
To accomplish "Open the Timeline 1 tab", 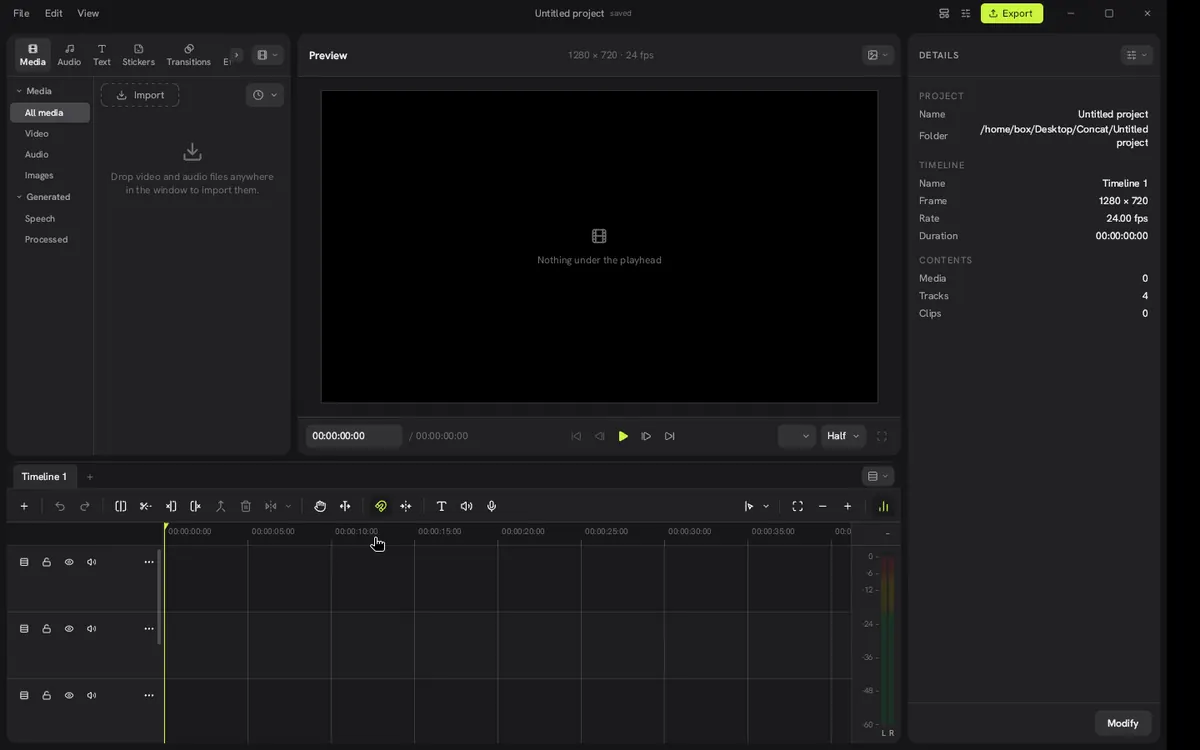I will [44, 477].
